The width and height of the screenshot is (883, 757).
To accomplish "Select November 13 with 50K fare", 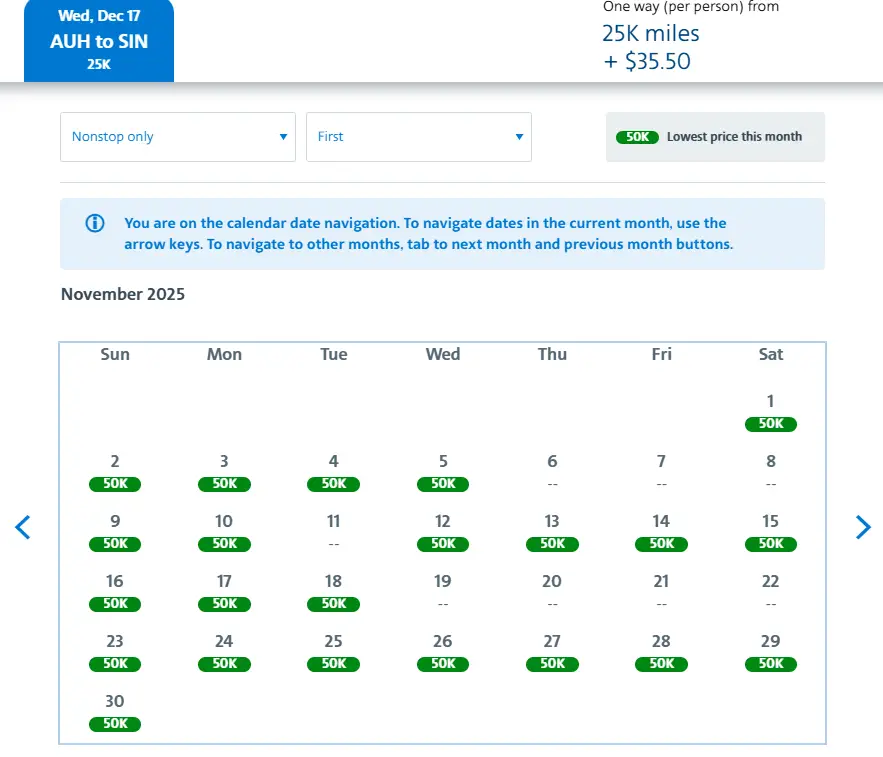I will click(552, 533).
